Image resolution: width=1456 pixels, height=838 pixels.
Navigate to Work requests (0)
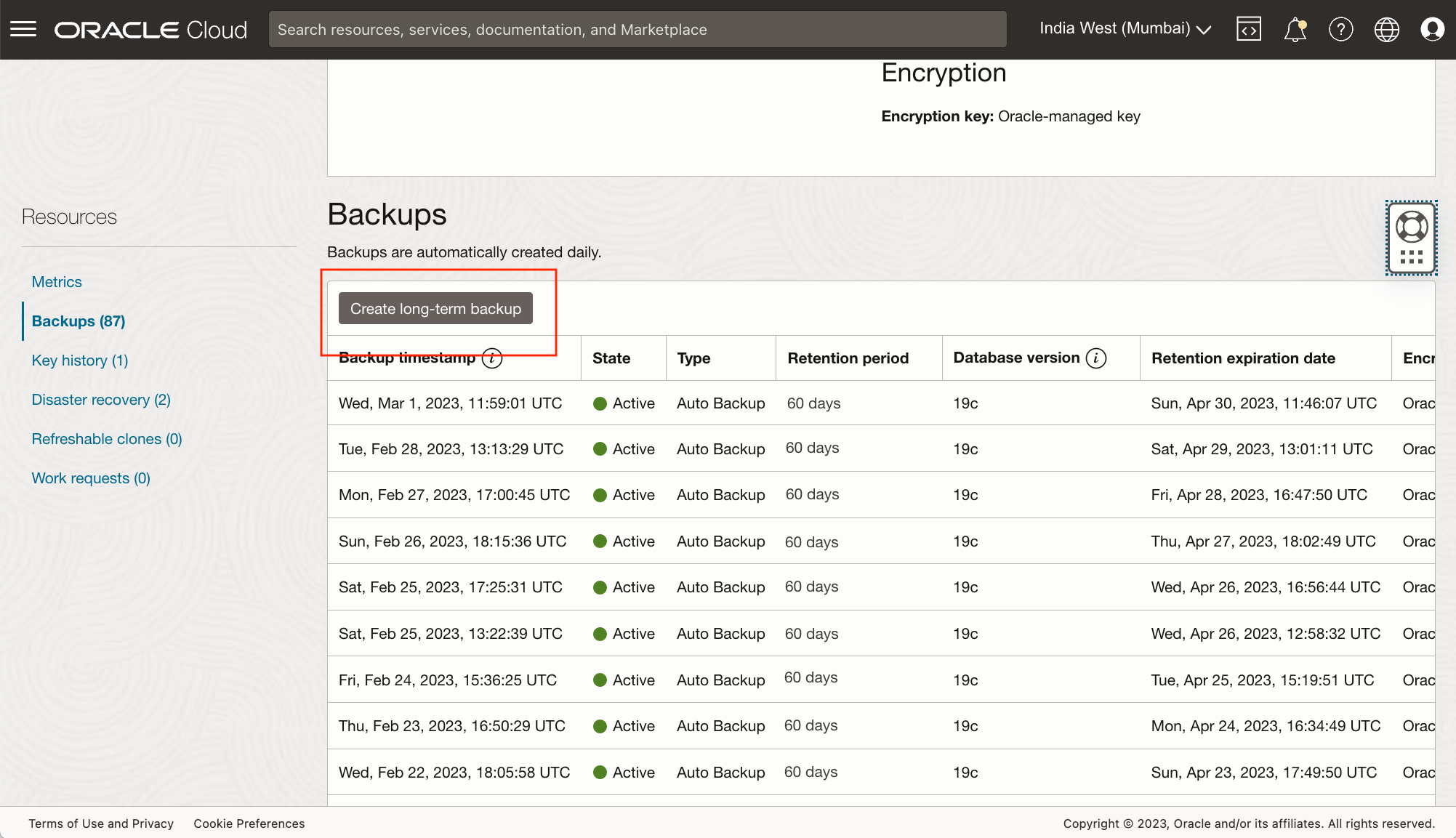[x=90, y=478]
